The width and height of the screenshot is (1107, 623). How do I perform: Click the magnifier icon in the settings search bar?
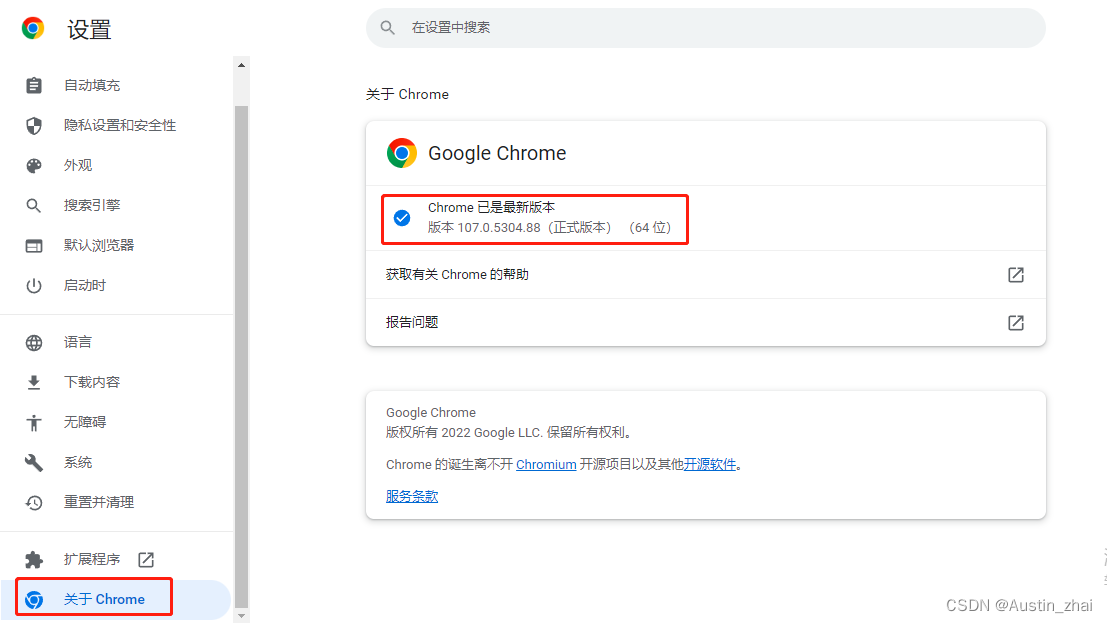387,28
